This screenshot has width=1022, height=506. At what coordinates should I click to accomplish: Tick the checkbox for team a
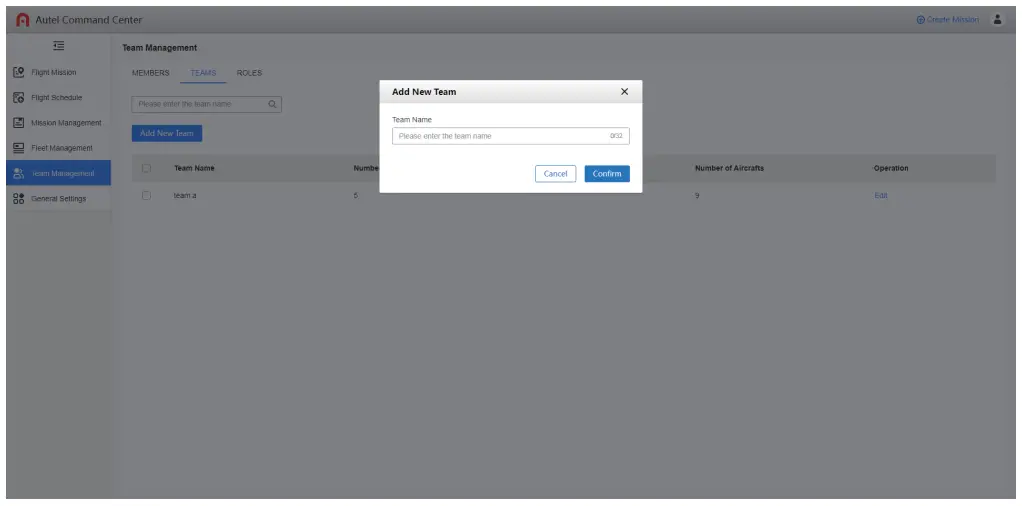[147, 196]
